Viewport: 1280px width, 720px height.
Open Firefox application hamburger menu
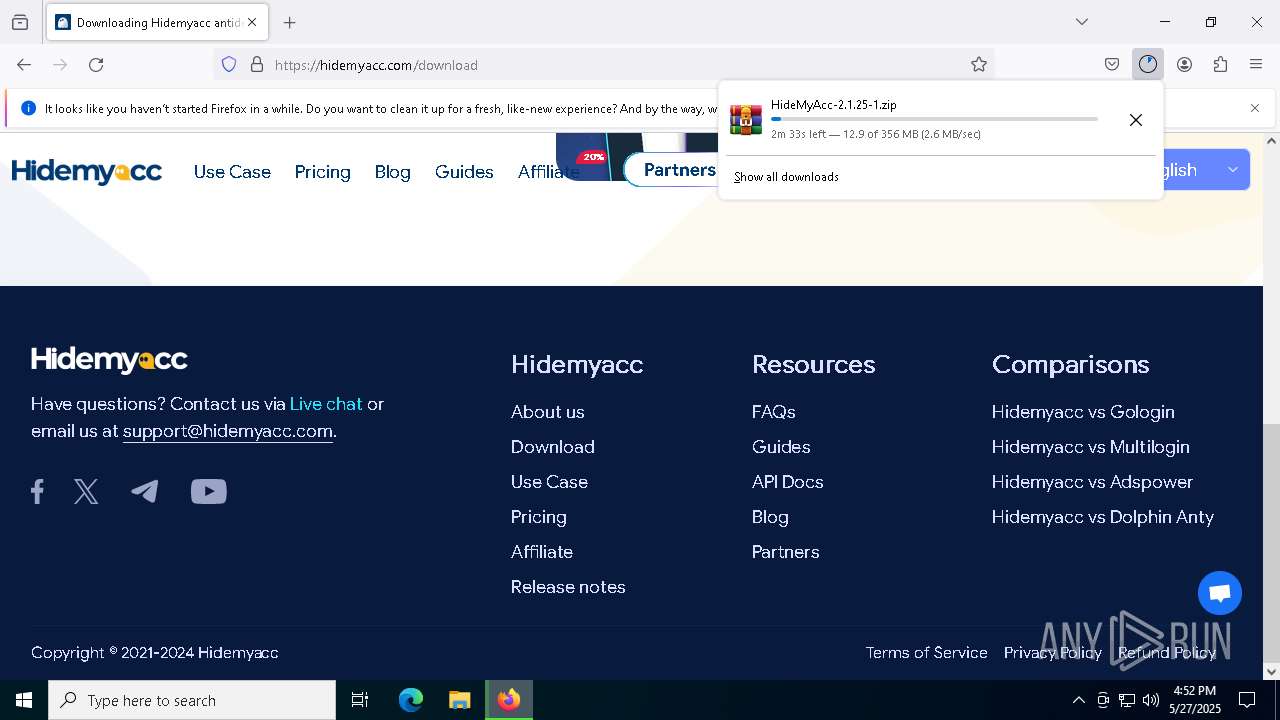click(1256, 65)
